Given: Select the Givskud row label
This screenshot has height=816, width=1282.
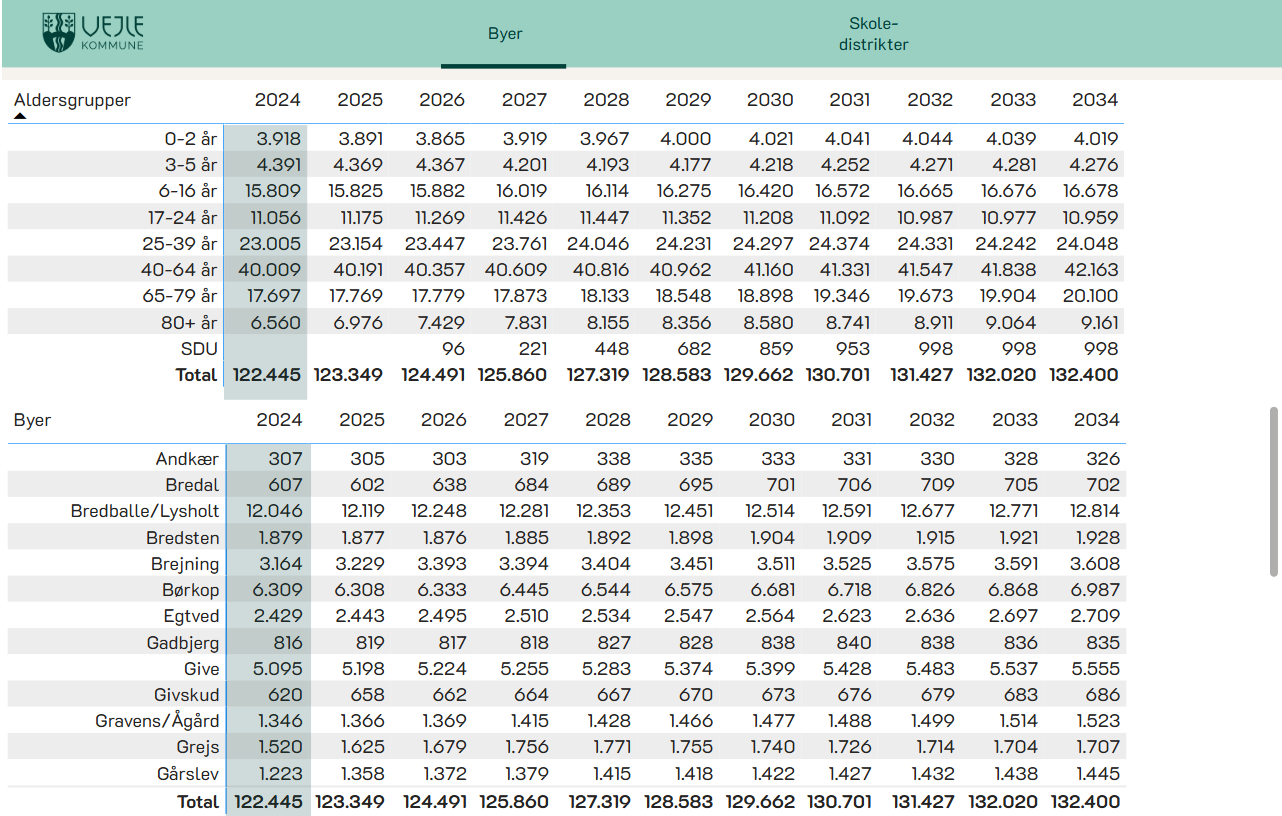Looking at the screenshot, I should click(187, 695).
